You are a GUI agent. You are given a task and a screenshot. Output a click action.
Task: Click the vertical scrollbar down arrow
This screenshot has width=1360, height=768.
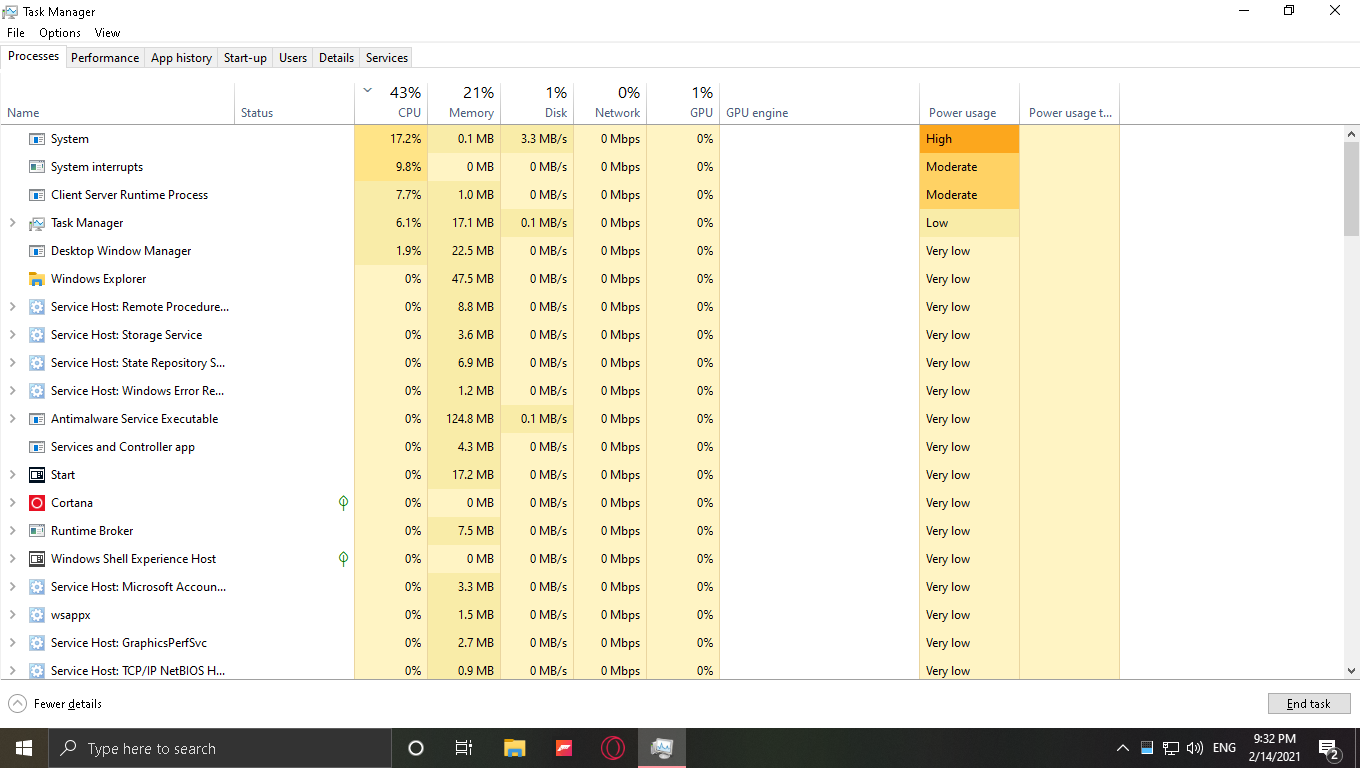point(1351,672)
